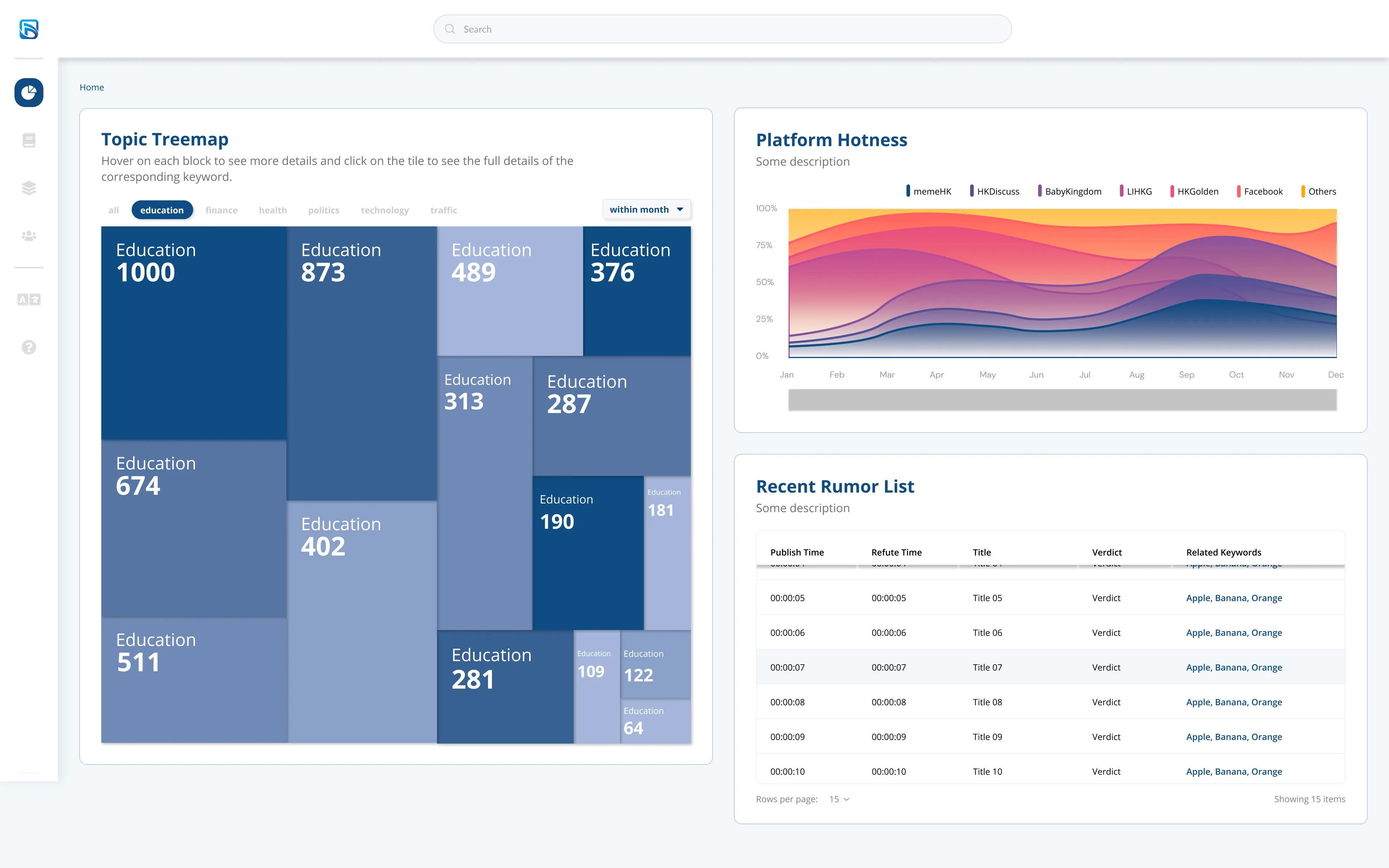Select the technology topic tab
This screenshot has height=868, width=1389.
(x=385, y=210)
